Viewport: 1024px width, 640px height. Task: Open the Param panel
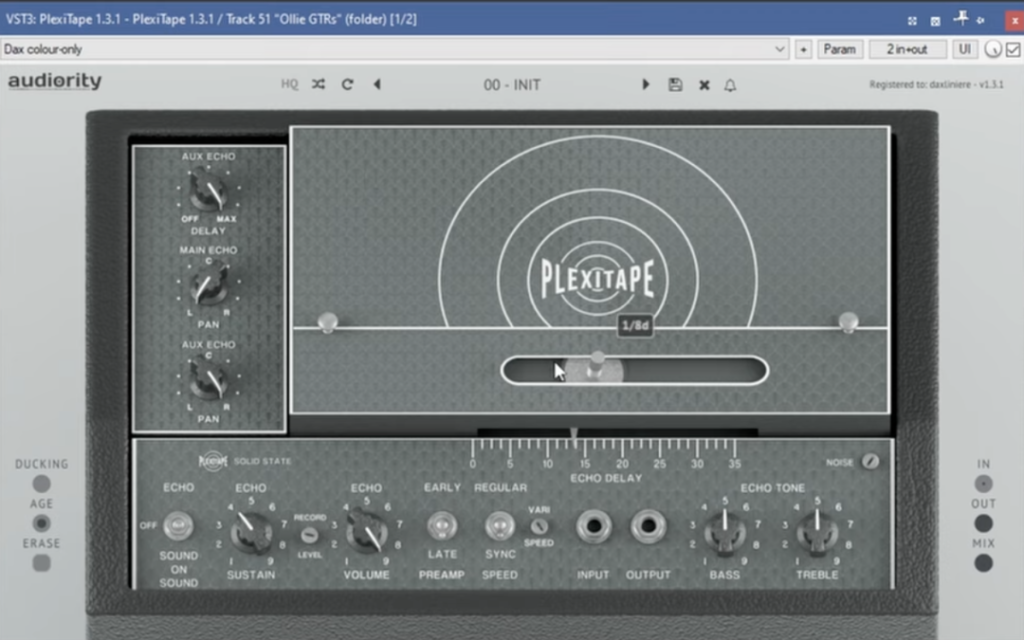click(840, 48)
